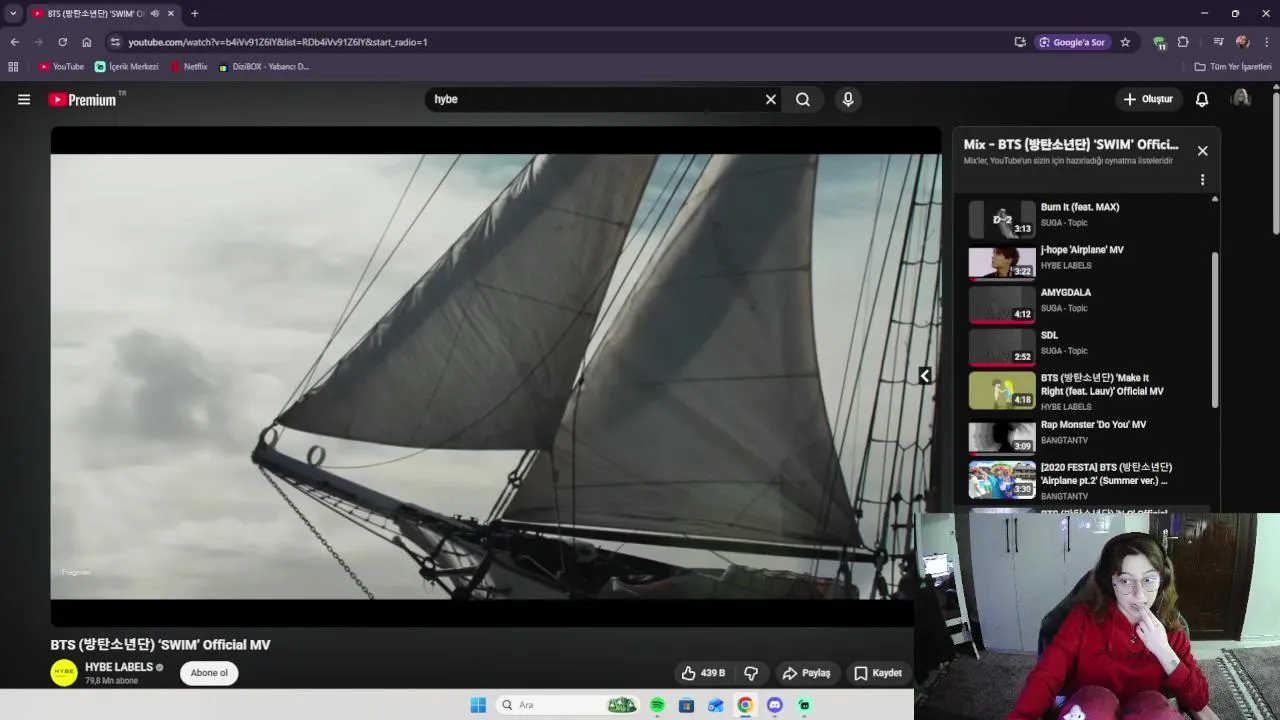Dislike the video with thumbs down
The image size is (1280, 720).
click(751, 673)
